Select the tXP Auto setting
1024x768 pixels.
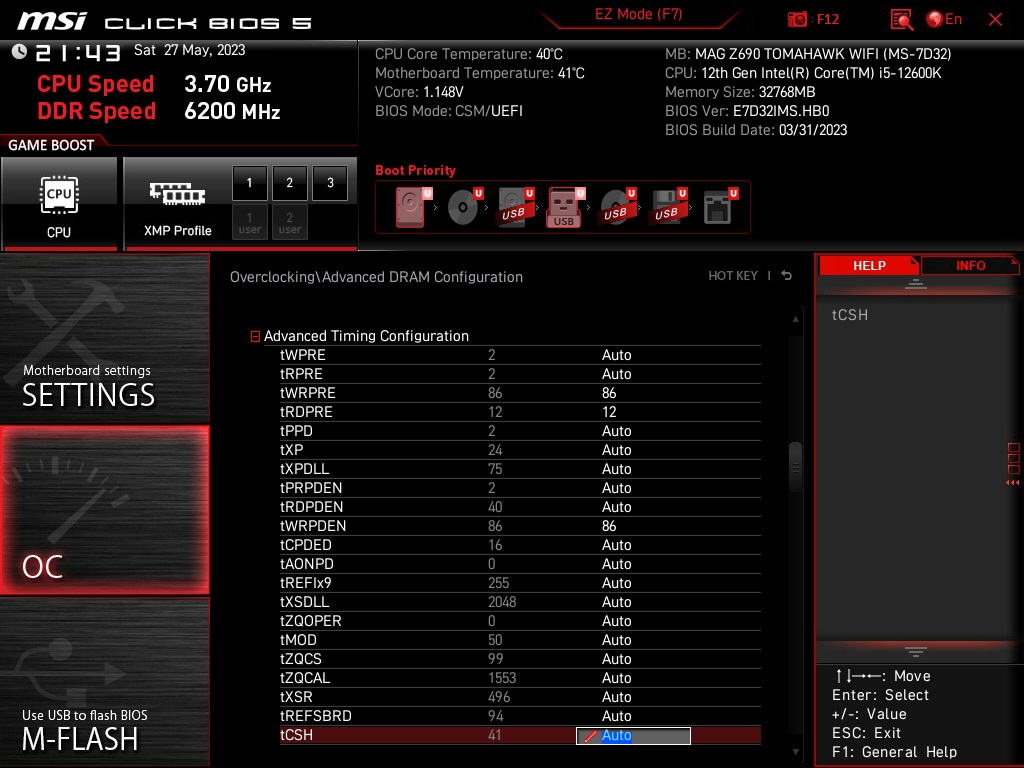[x=616, y=450]
